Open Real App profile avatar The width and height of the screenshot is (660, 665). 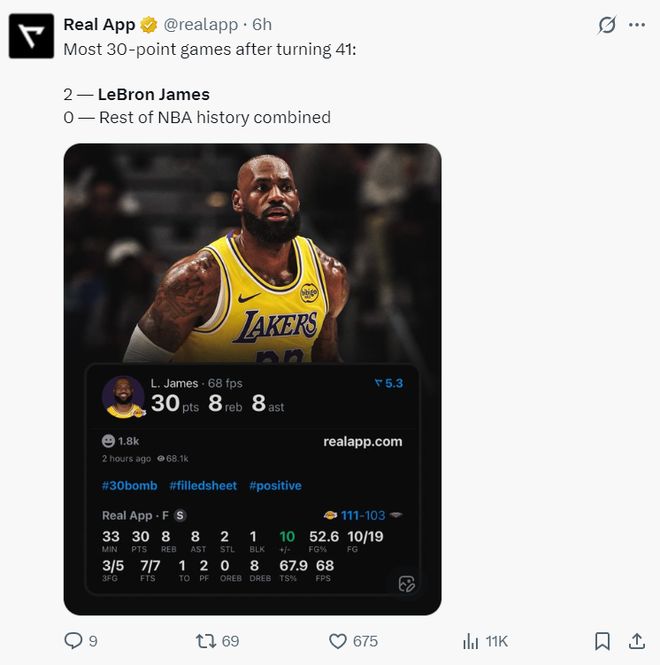30,36
